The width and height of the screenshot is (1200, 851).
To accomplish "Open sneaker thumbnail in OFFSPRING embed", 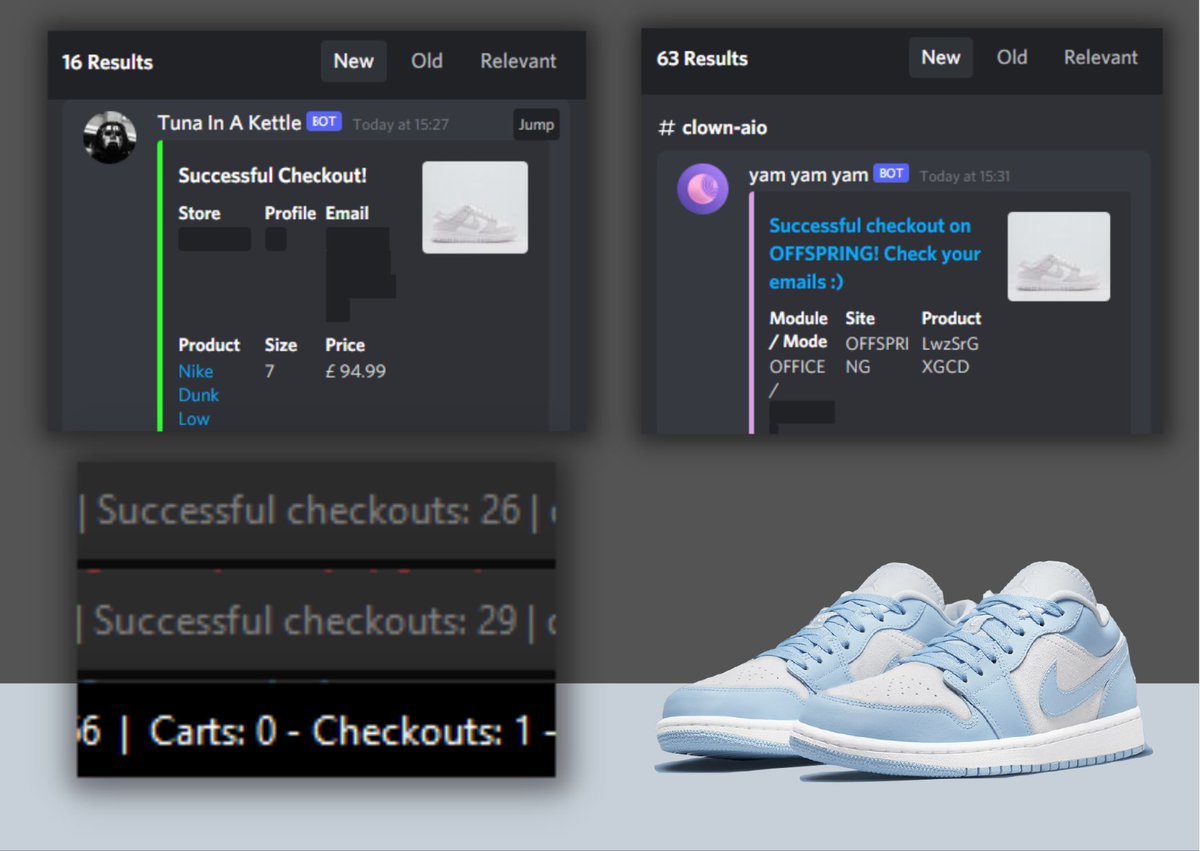I will 1058,256.
